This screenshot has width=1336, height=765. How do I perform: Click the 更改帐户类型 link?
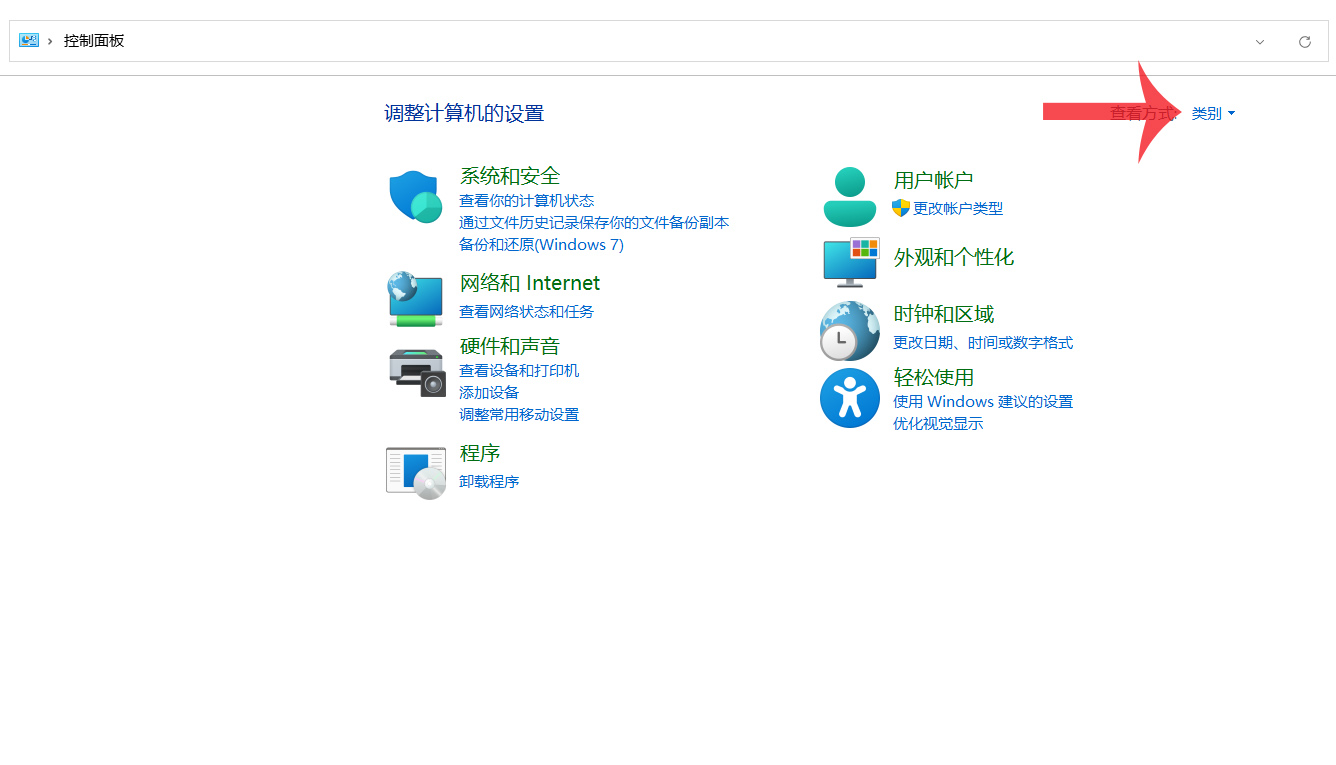pyautogui.click(x=957, y=209)
